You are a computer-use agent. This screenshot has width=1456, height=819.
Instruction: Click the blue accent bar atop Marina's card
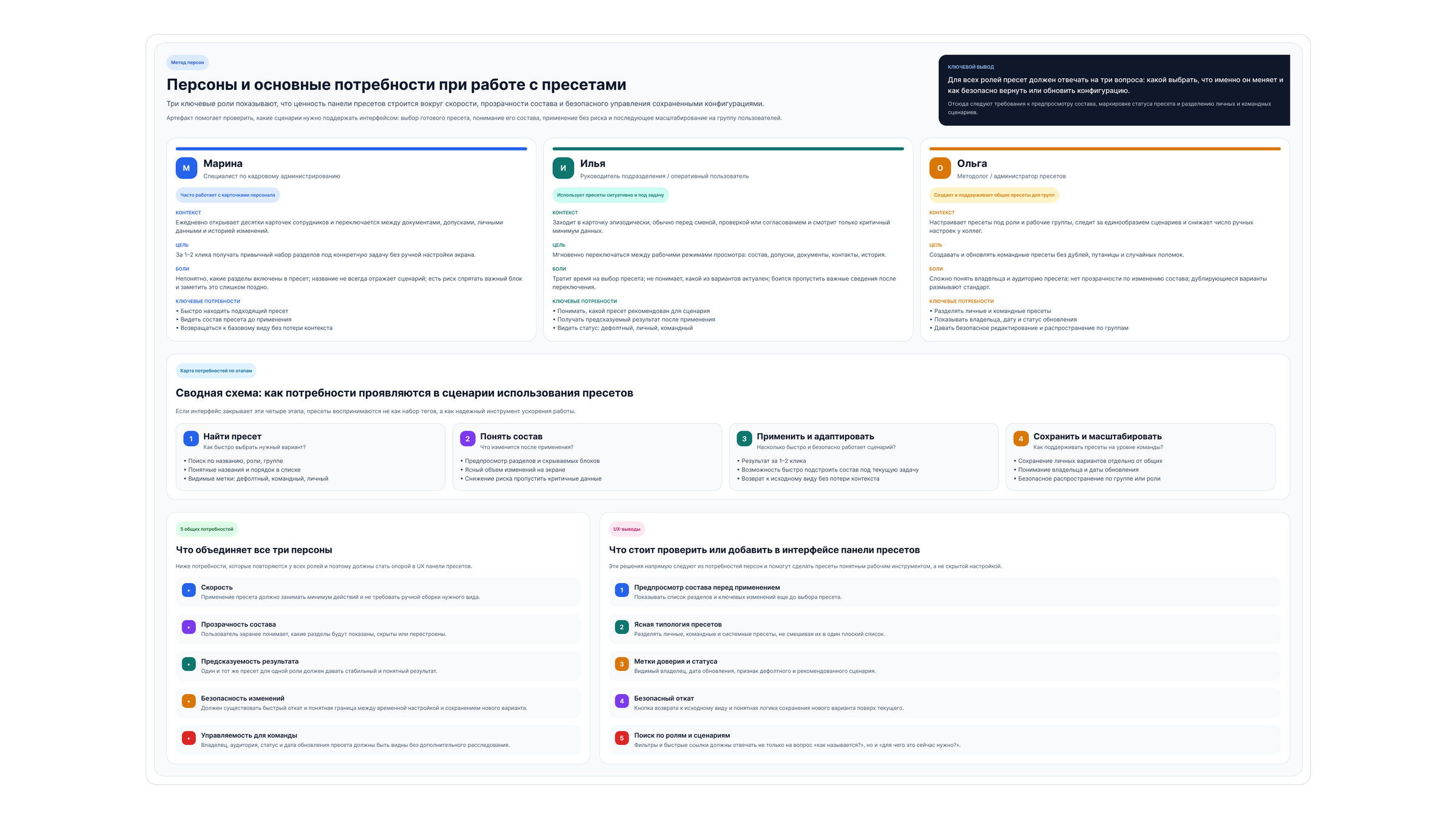tap(351, 149)
